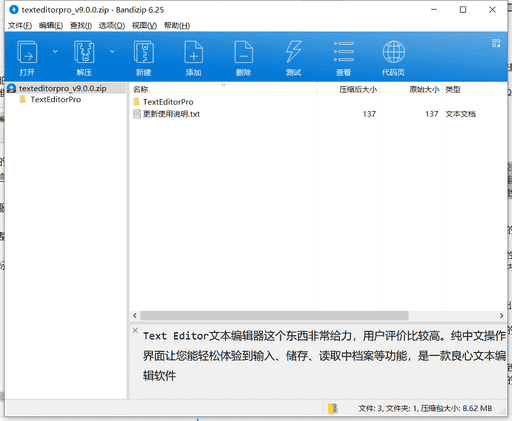Click the 文本文档 type cell
The height and width of the screenshot is (421, 512).
[460, 114]
